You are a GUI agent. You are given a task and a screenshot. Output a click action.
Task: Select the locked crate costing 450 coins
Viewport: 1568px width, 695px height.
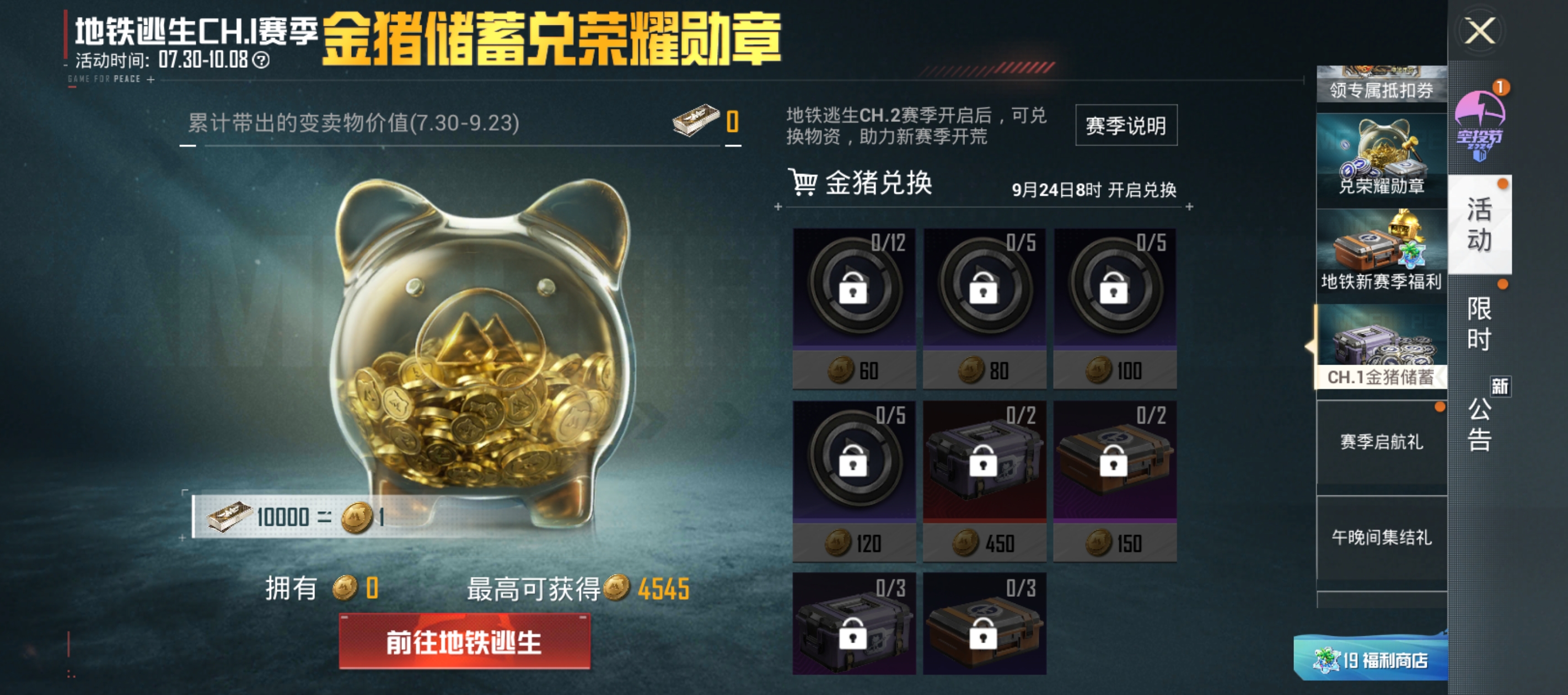point(984,481)
